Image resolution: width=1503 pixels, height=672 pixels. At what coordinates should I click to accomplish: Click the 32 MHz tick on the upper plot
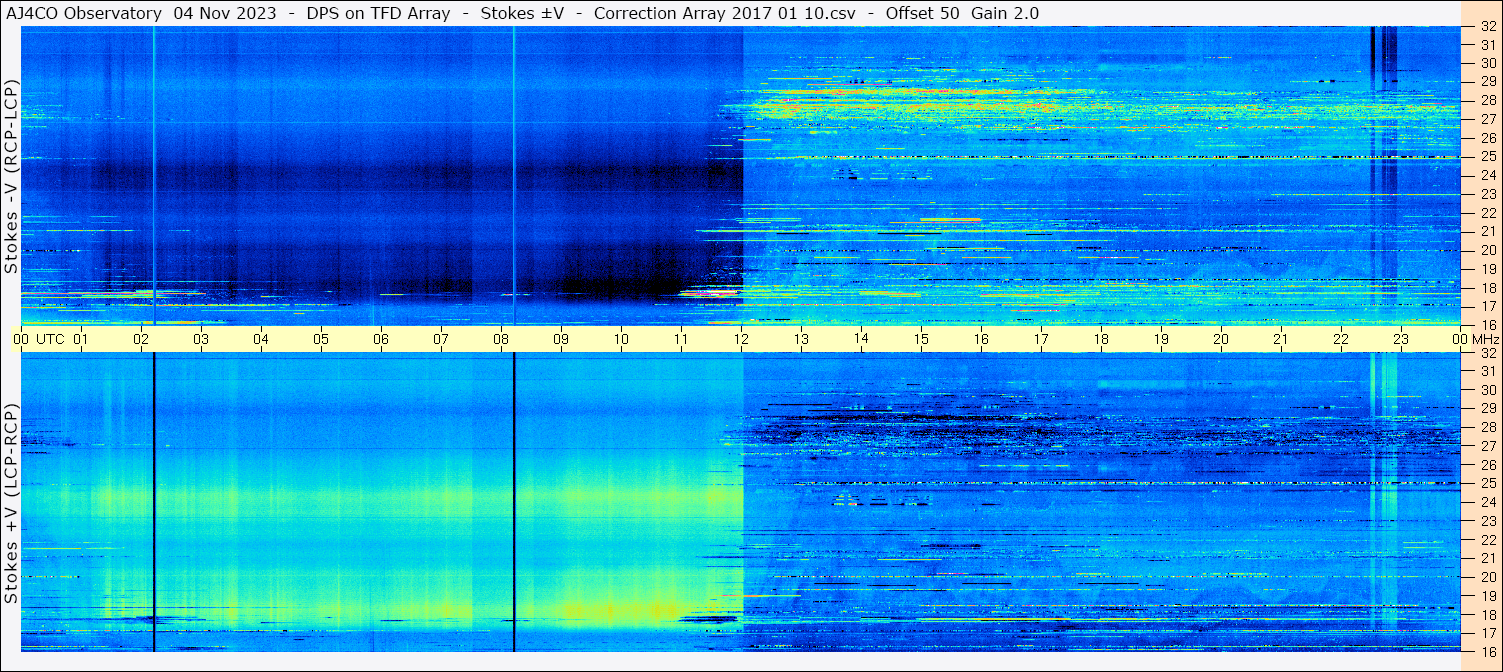(1487, 28)
